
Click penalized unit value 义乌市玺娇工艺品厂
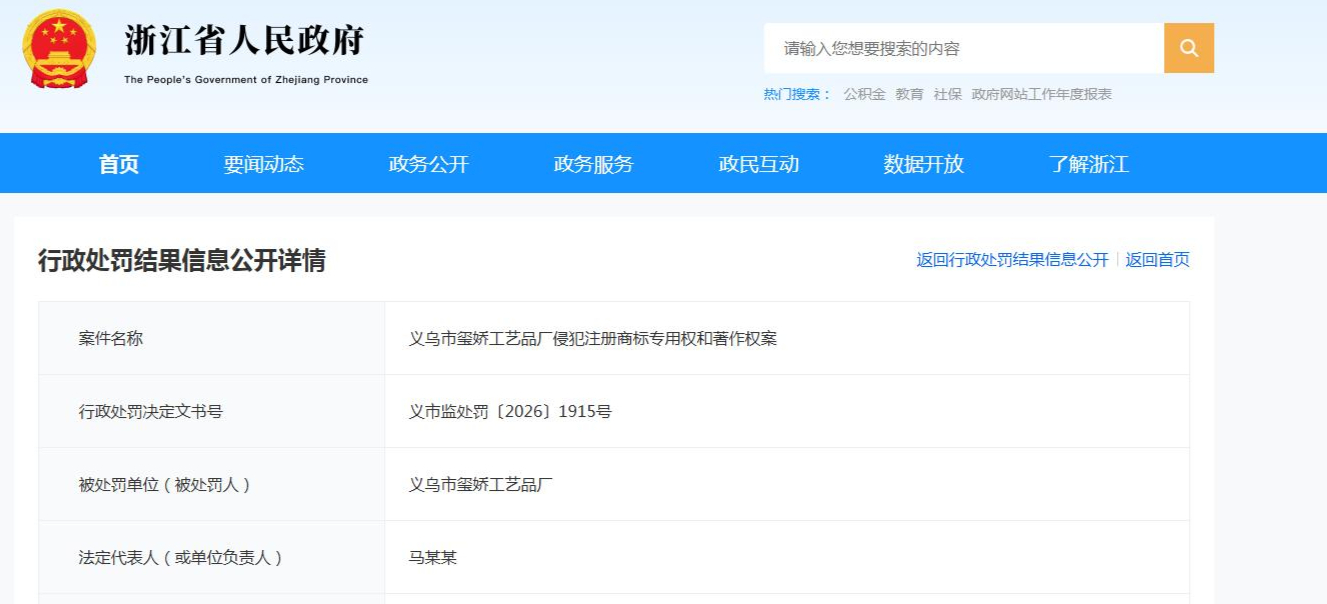coord(481,485)
